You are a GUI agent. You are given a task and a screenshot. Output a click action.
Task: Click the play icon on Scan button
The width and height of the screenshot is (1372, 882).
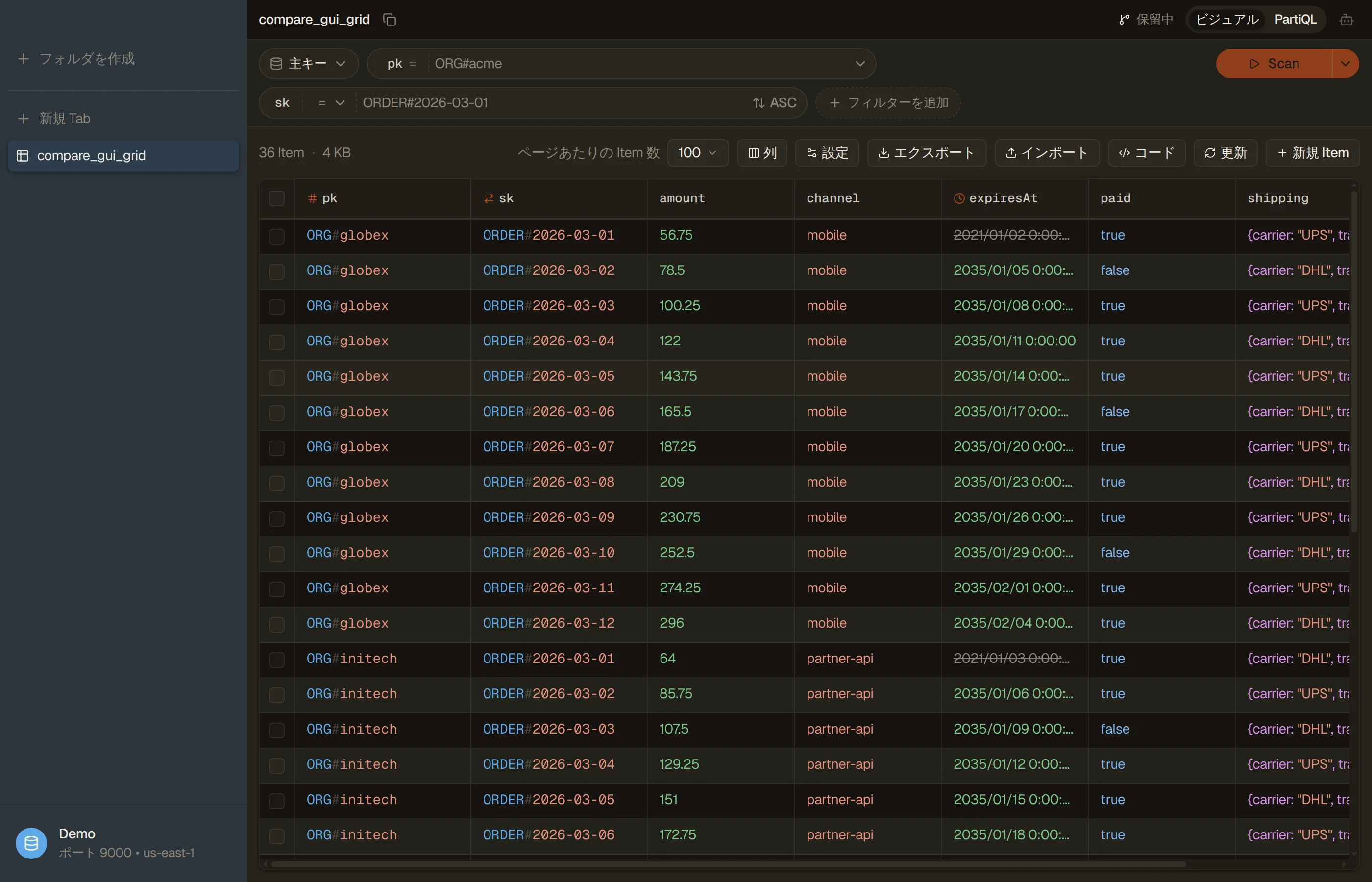click(x=1254, y=64)
